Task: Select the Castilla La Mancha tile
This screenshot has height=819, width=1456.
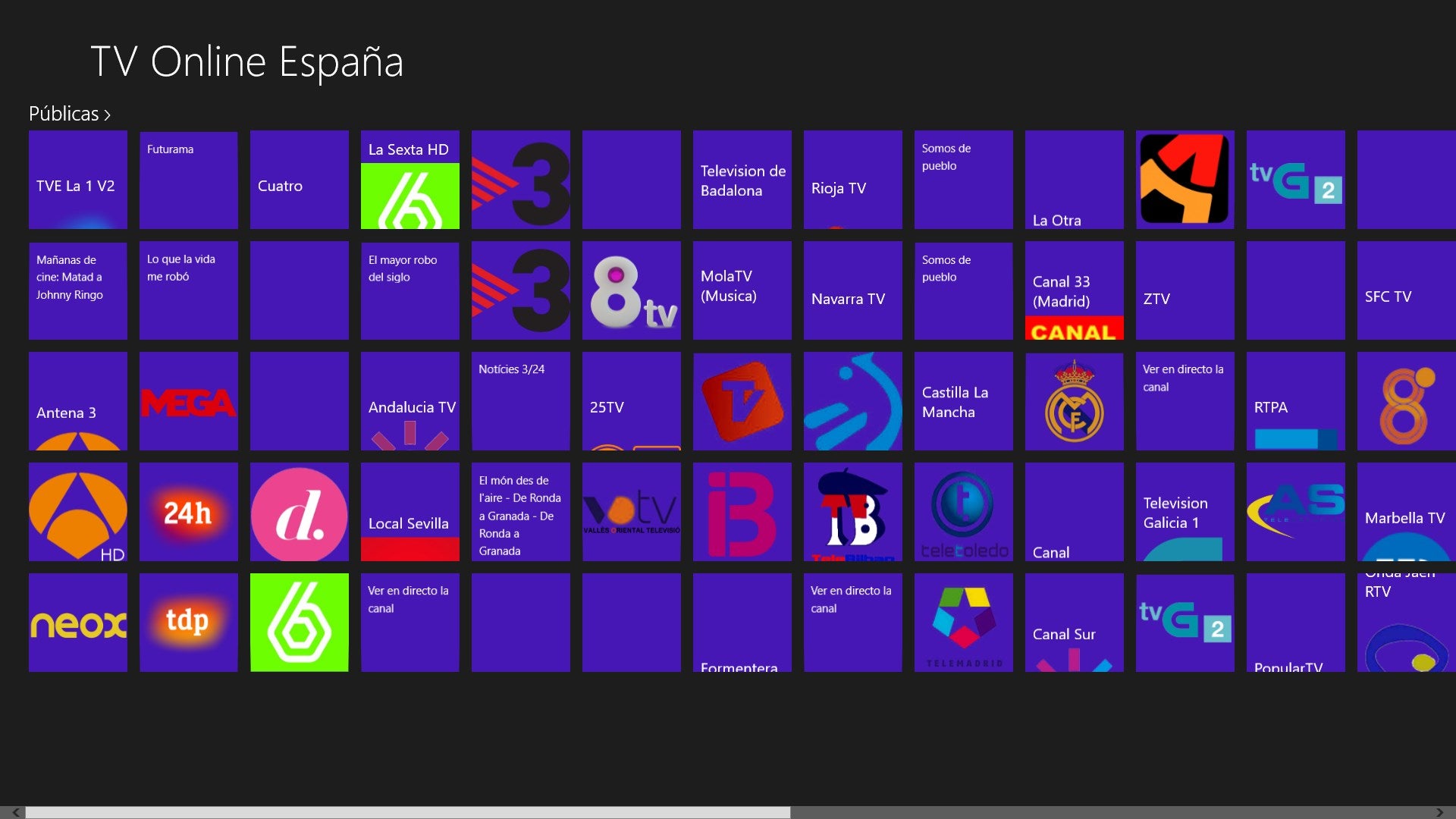Action: [964, 401]
